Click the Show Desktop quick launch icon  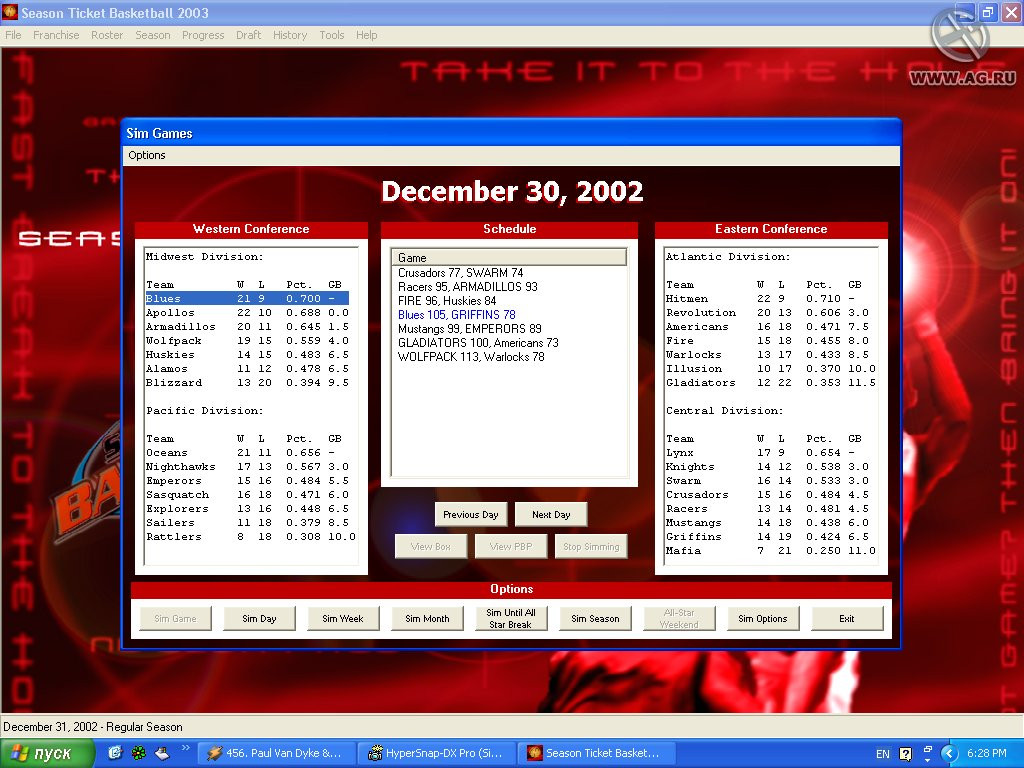pyautogui.click(x=162, y=753)
